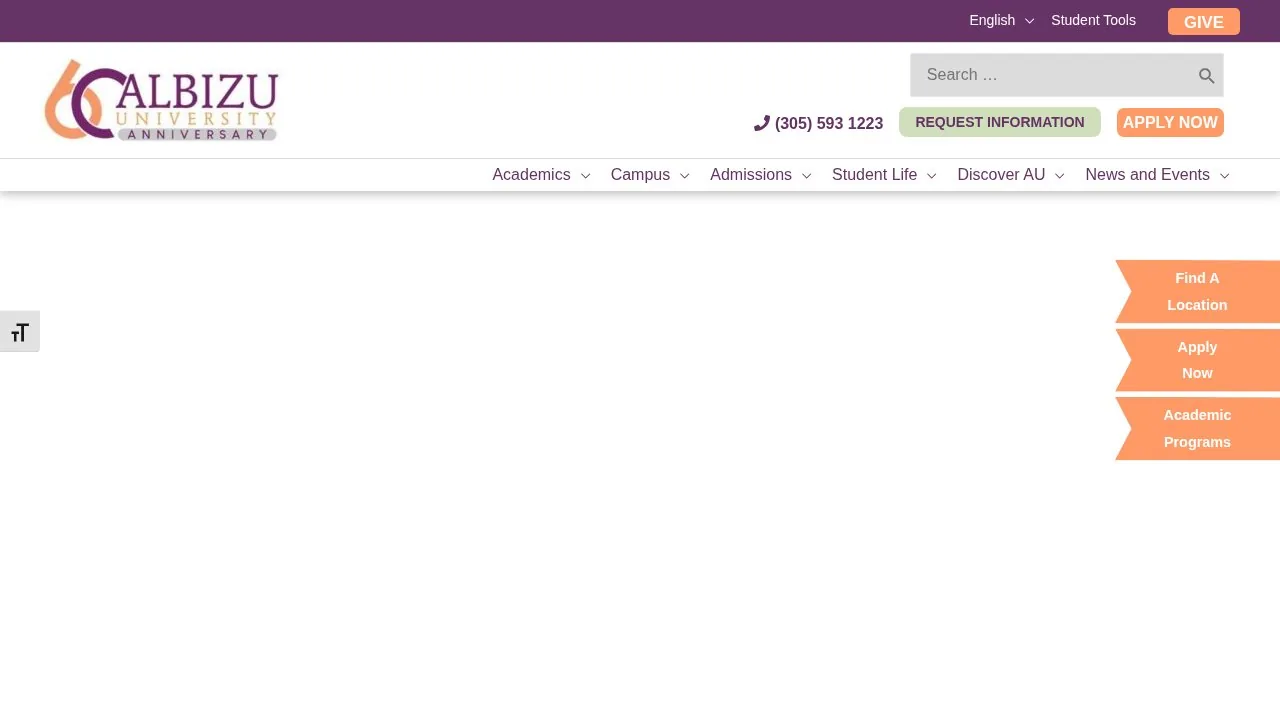Click the Albizu University anniversary logo
The width and height of the screenshot is (1280, 720).
(161, 100)
